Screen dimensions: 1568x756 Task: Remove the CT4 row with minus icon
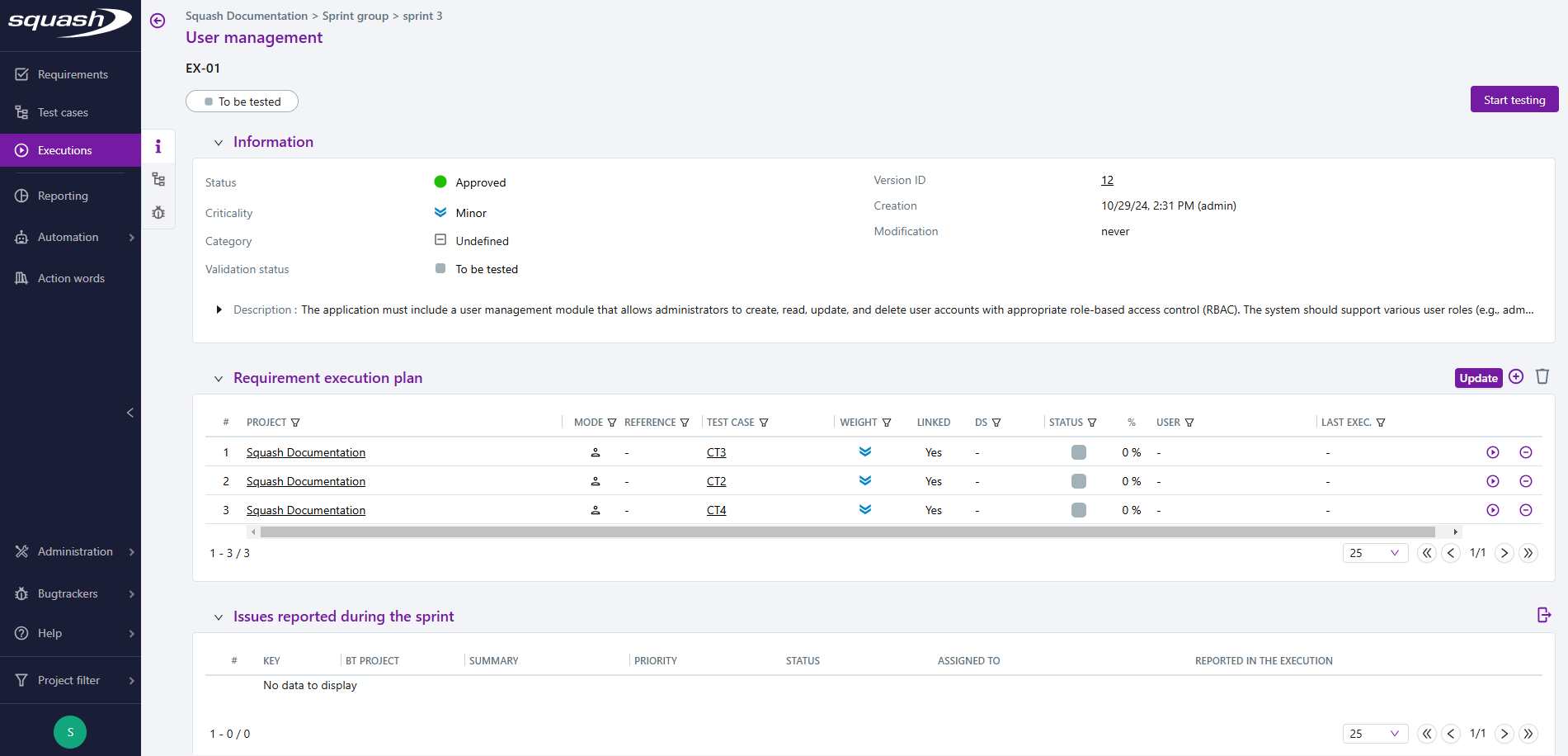point(1526,510)
